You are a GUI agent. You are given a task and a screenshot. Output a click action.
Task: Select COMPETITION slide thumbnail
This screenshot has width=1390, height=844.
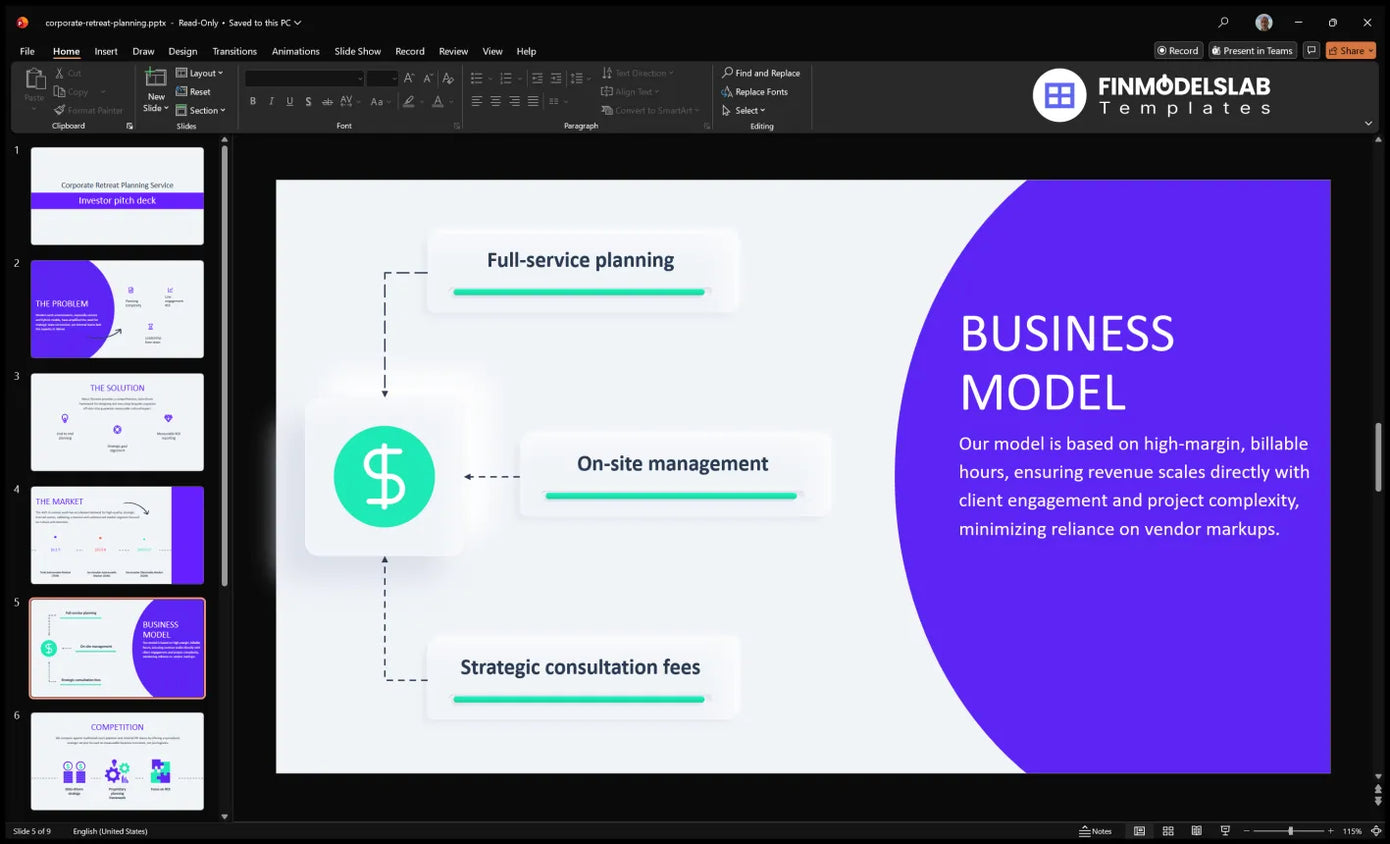[117, 761]
